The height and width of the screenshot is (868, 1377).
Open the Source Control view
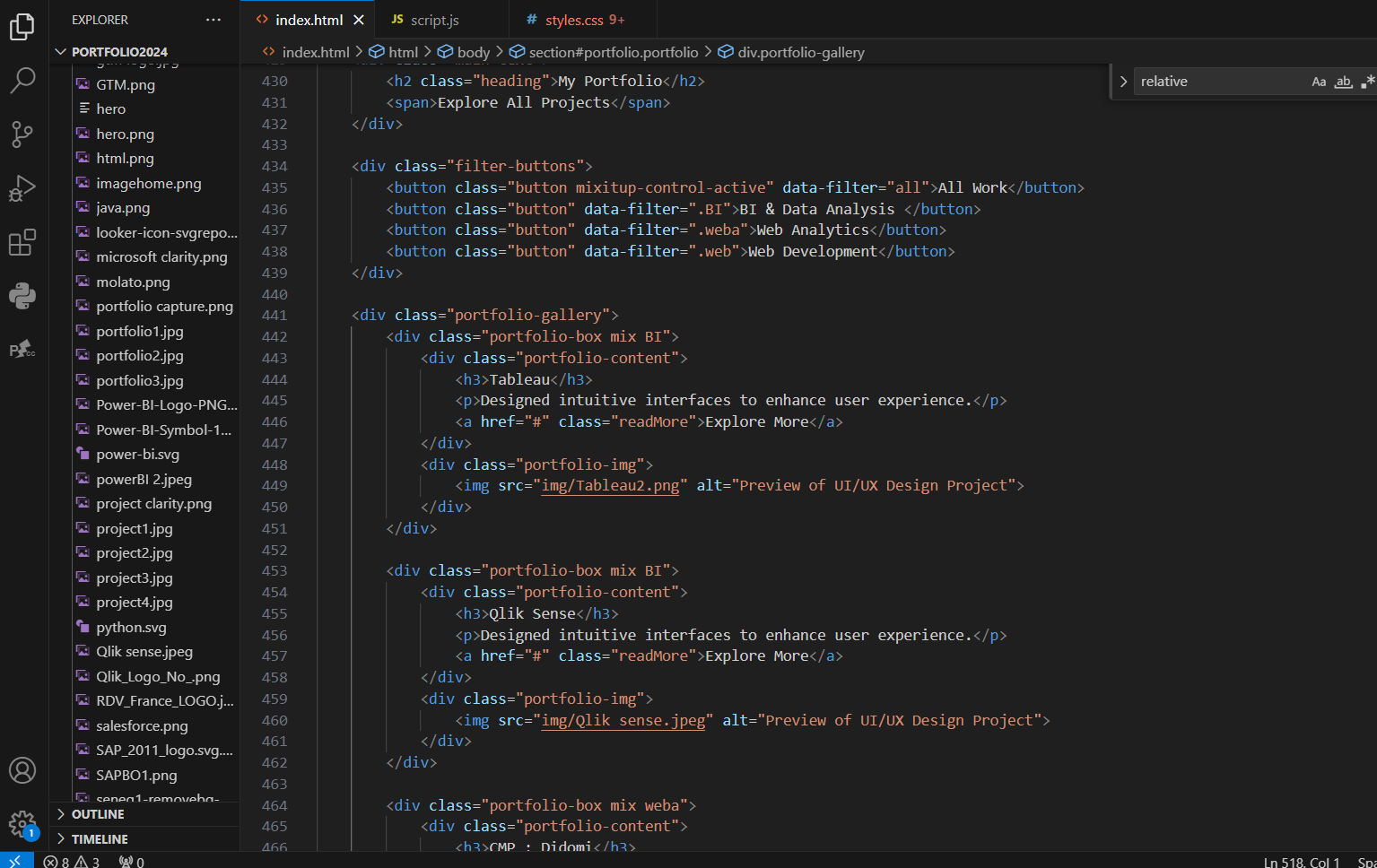(22, 135)
